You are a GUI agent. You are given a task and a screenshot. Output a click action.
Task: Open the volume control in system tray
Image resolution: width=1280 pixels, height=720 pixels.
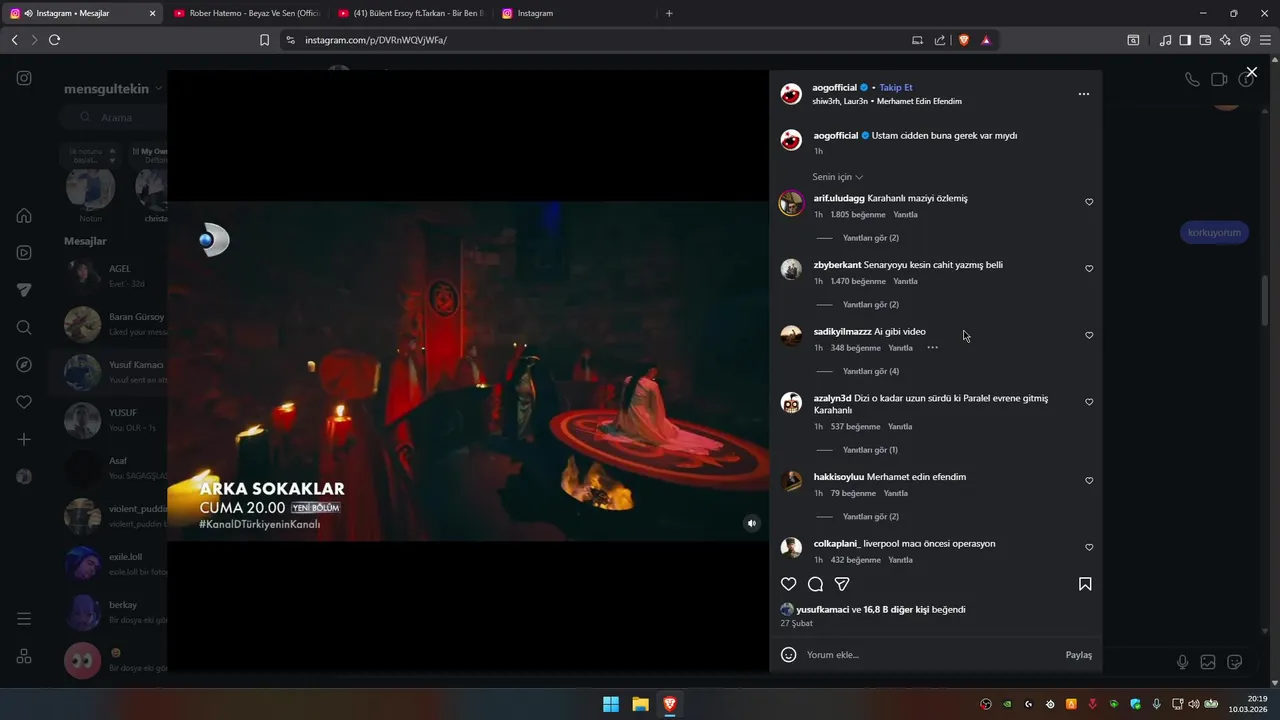(1193, 704)
